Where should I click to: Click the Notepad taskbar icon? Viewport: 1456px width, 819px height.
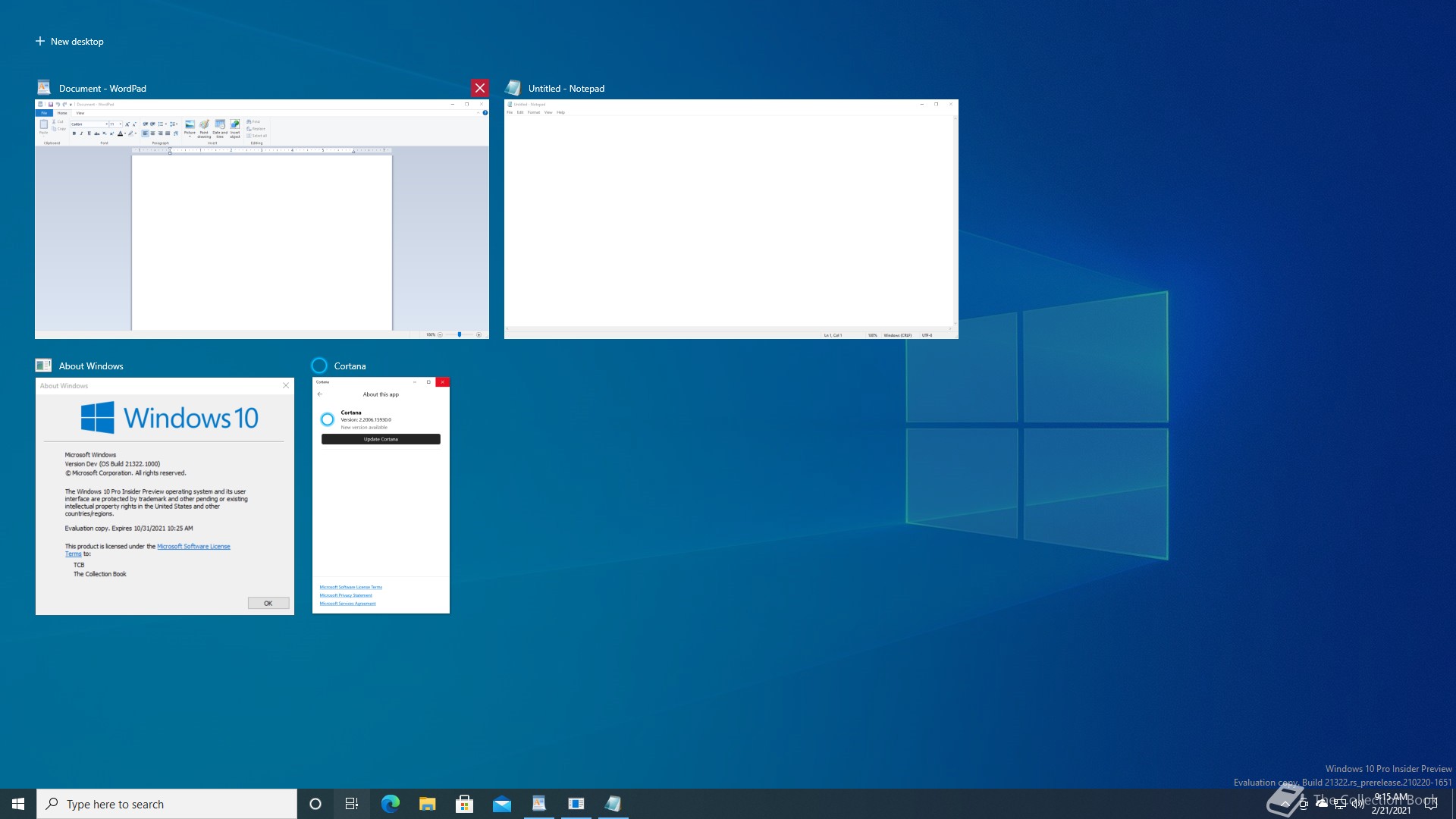pos(613,804)
